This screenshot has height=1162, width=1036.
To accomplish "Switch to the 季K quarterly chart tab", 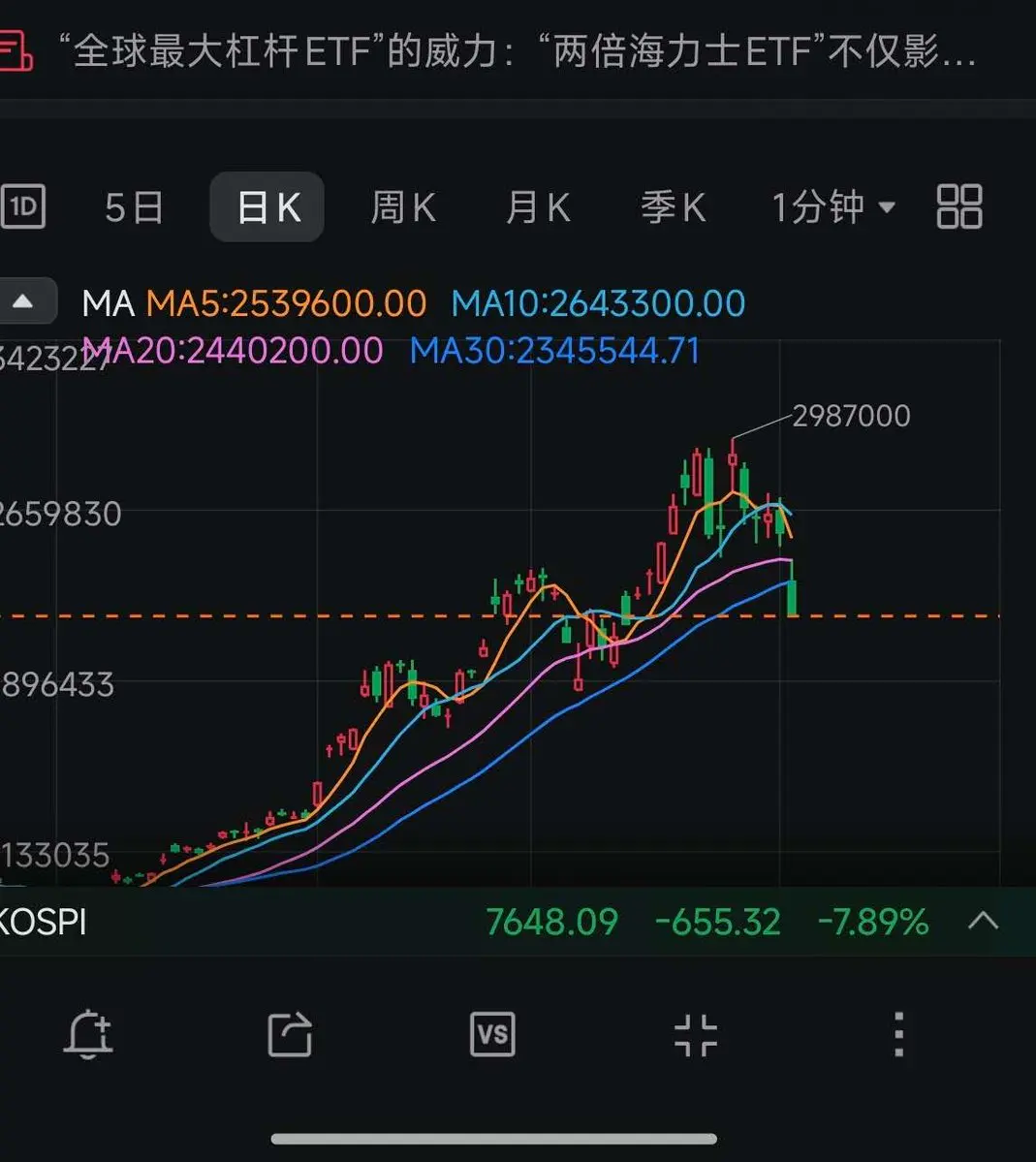I will [673, 206].
